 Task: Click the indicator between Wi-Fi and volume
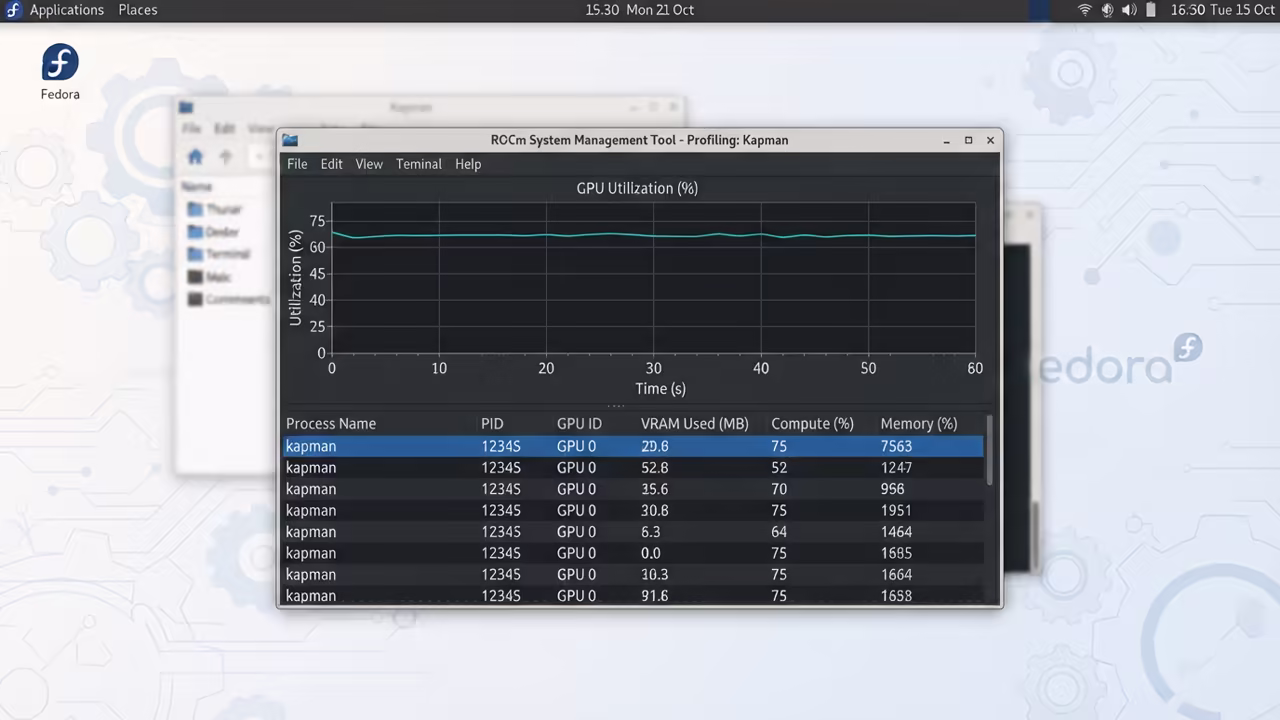click(x=1107, y=10)
